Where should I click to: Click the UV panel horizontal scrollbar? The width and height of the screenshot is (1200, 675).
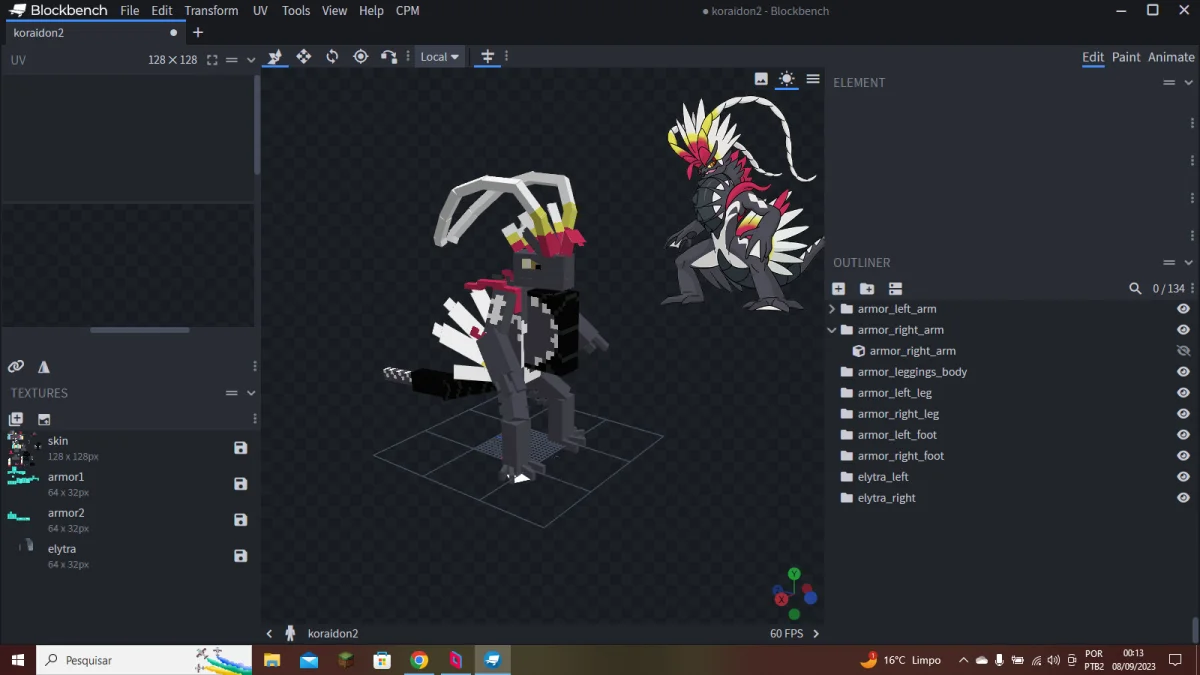[x=139, y=330]
